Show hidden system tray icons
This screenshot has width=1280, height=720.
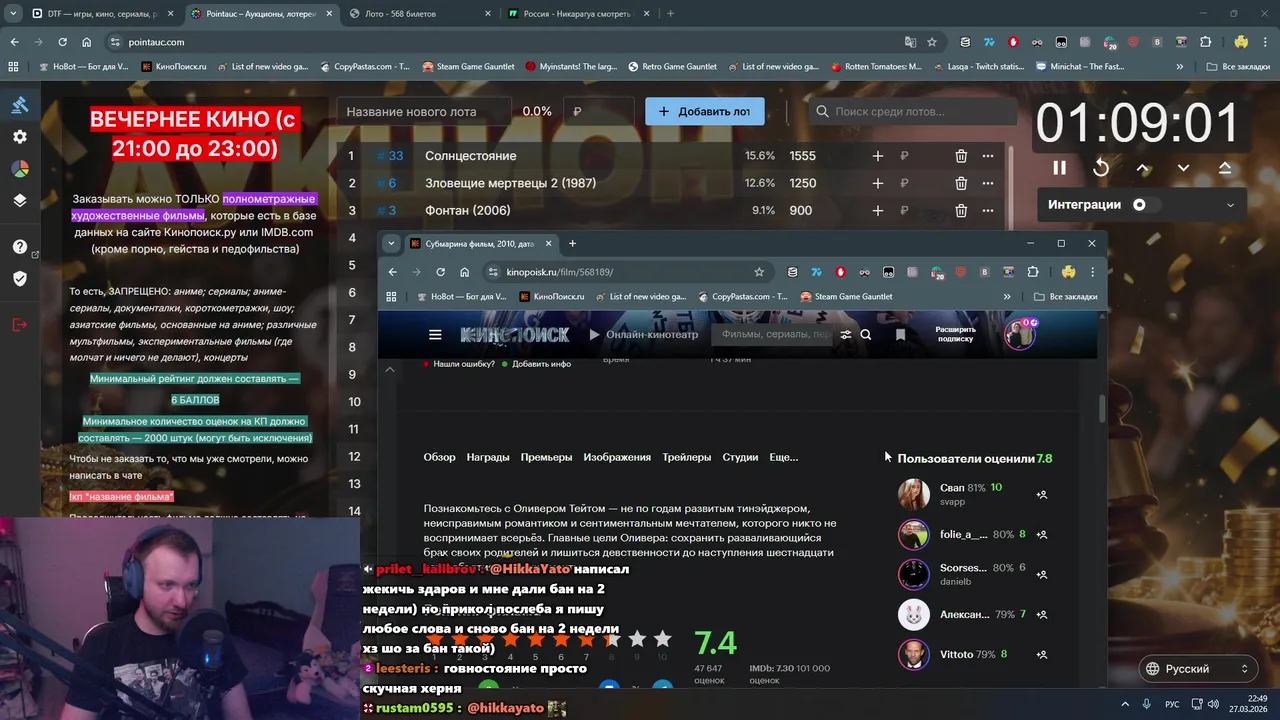1125,704
